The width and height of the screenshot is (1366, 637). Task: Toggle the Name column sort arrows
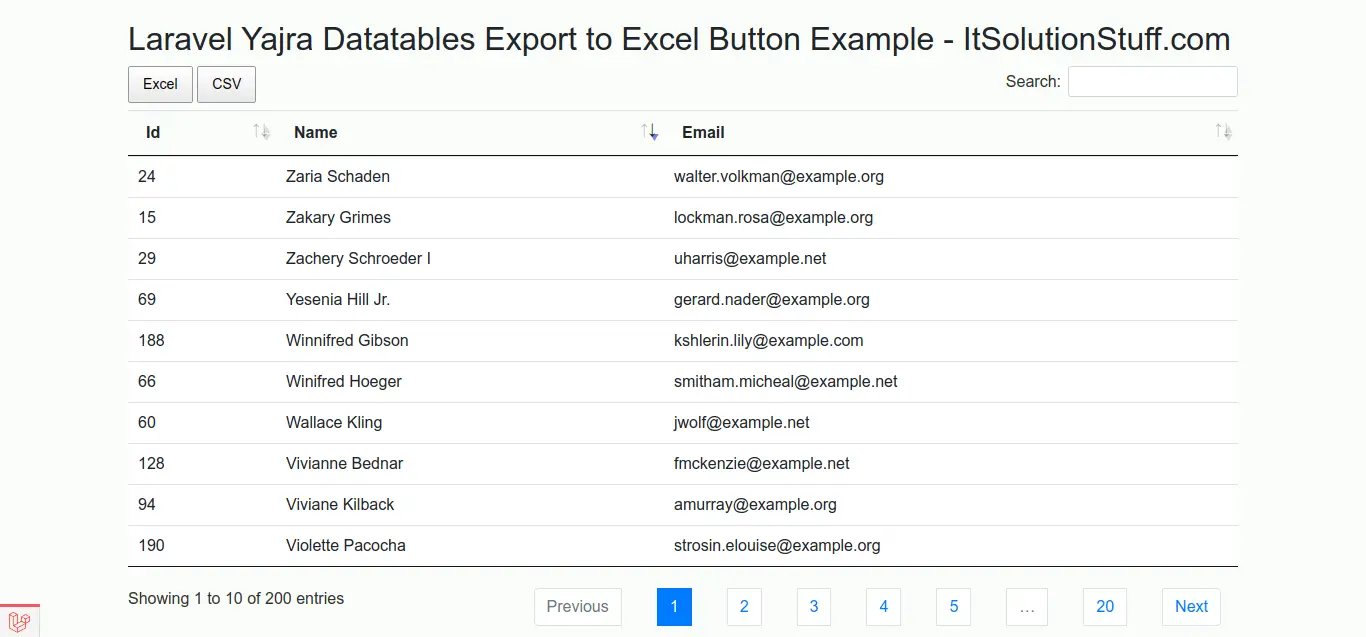[x=649, y=132]
